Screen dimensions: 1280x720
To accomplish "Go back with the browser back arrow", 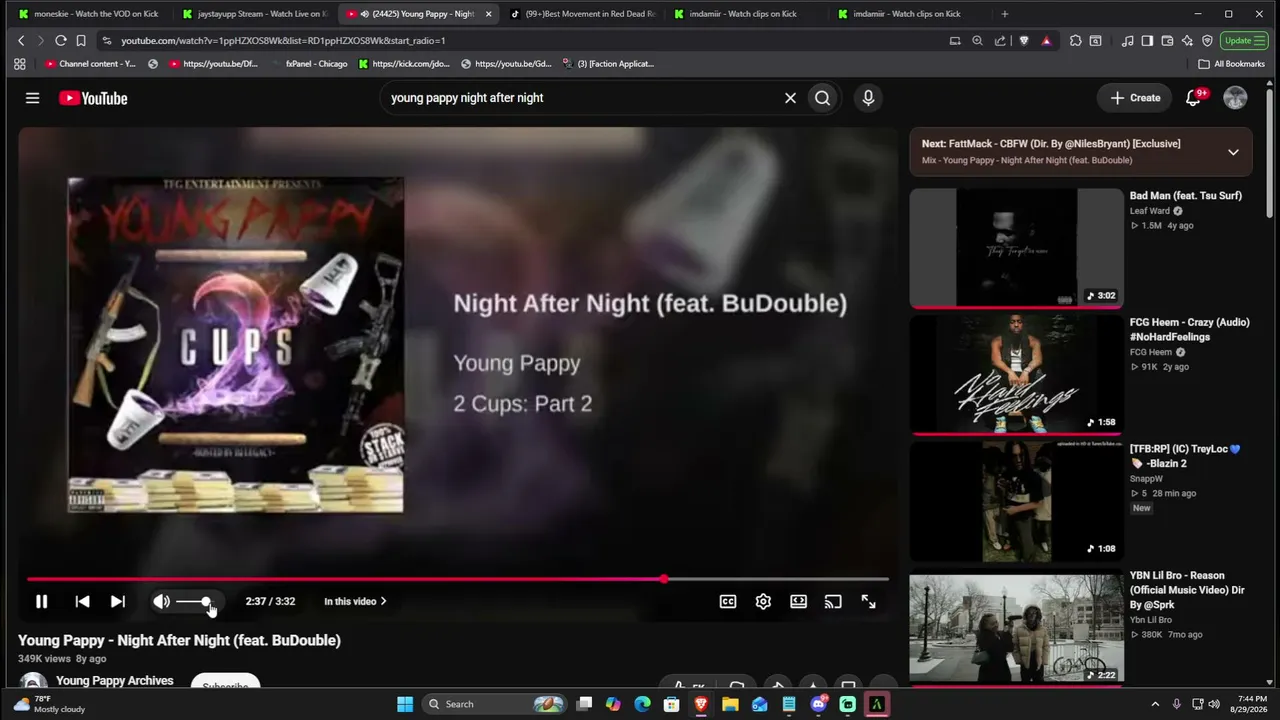I will [21, 40].
